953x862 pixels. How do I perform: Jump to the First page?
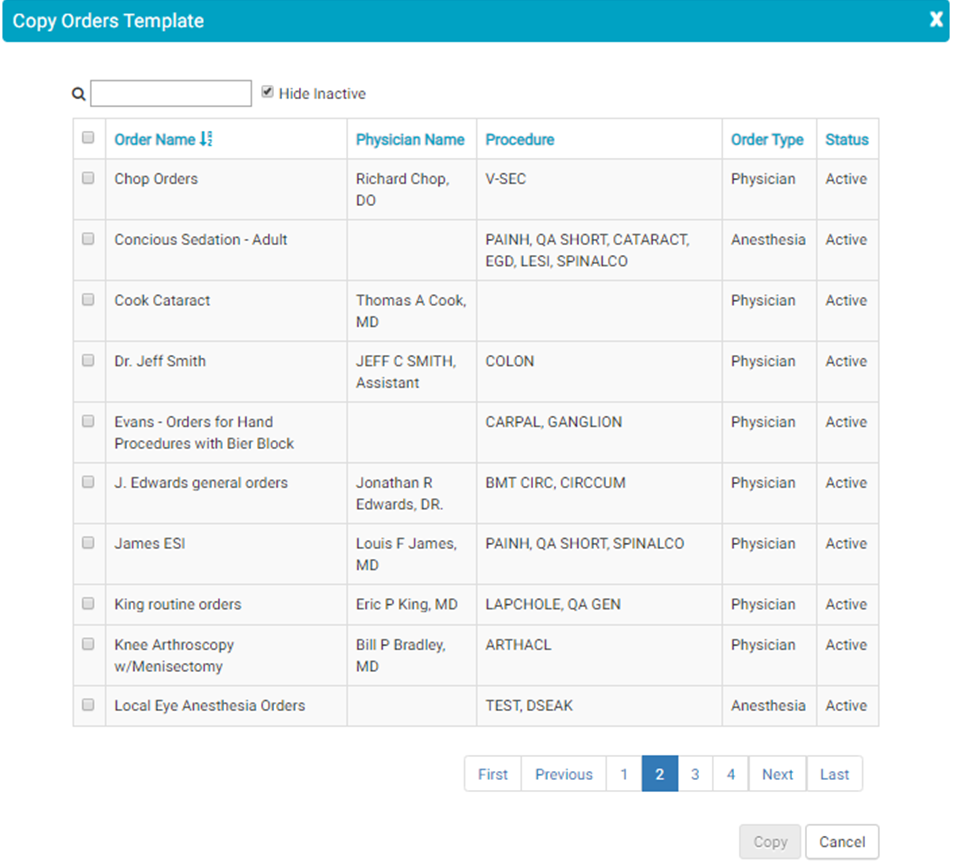[493, 774]
